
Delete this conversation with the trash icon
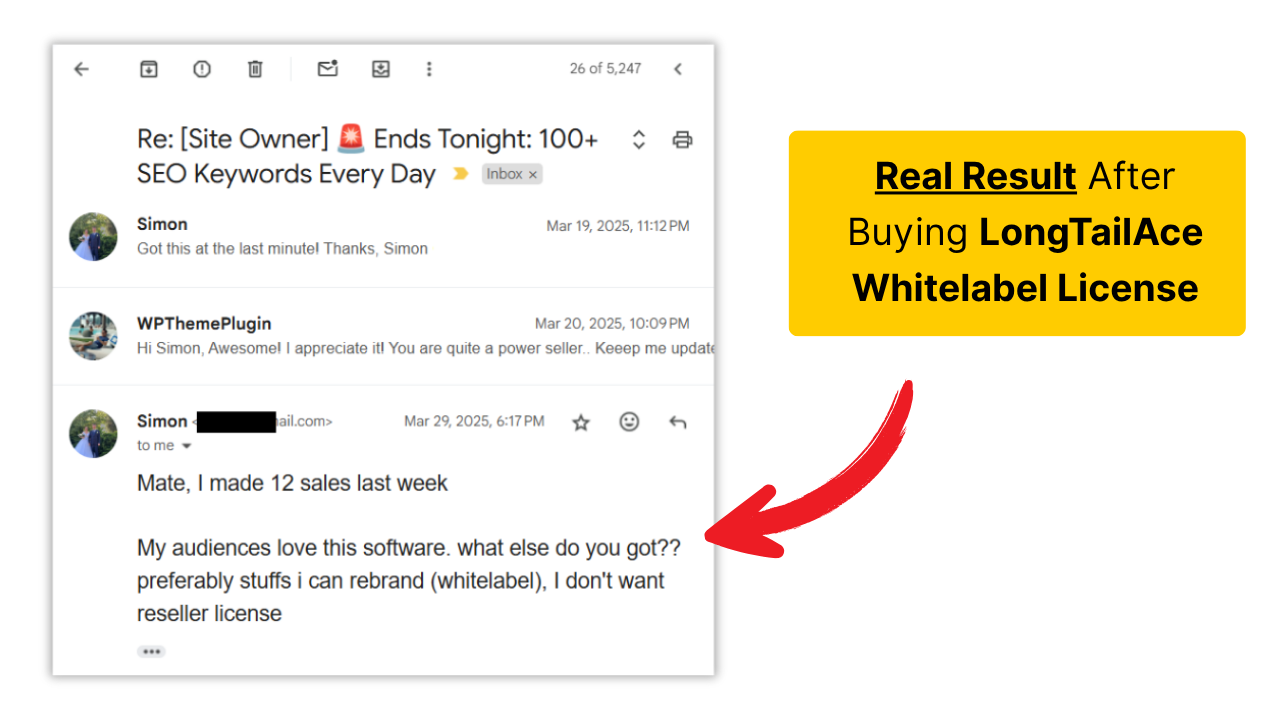click(x=255, y=69)
